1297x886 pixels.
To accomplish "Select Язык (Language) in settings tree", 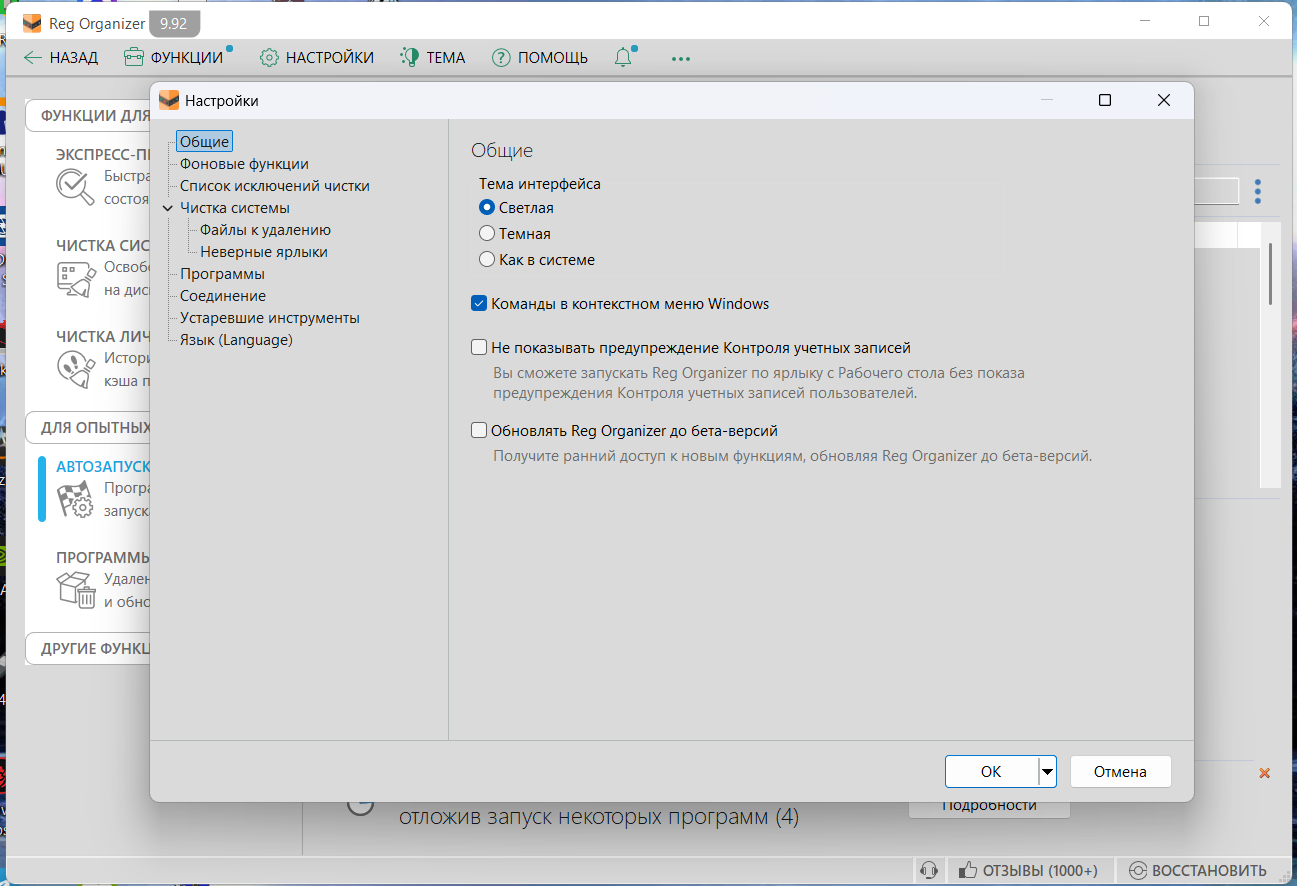I will click(236, 340).
